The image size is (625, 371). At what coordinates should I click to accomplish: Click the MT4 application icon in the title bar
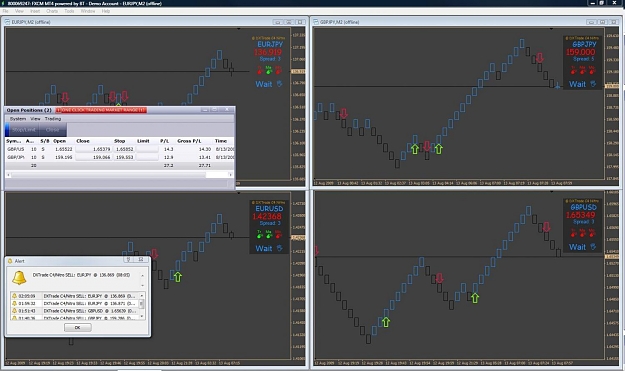click(3, 3)
